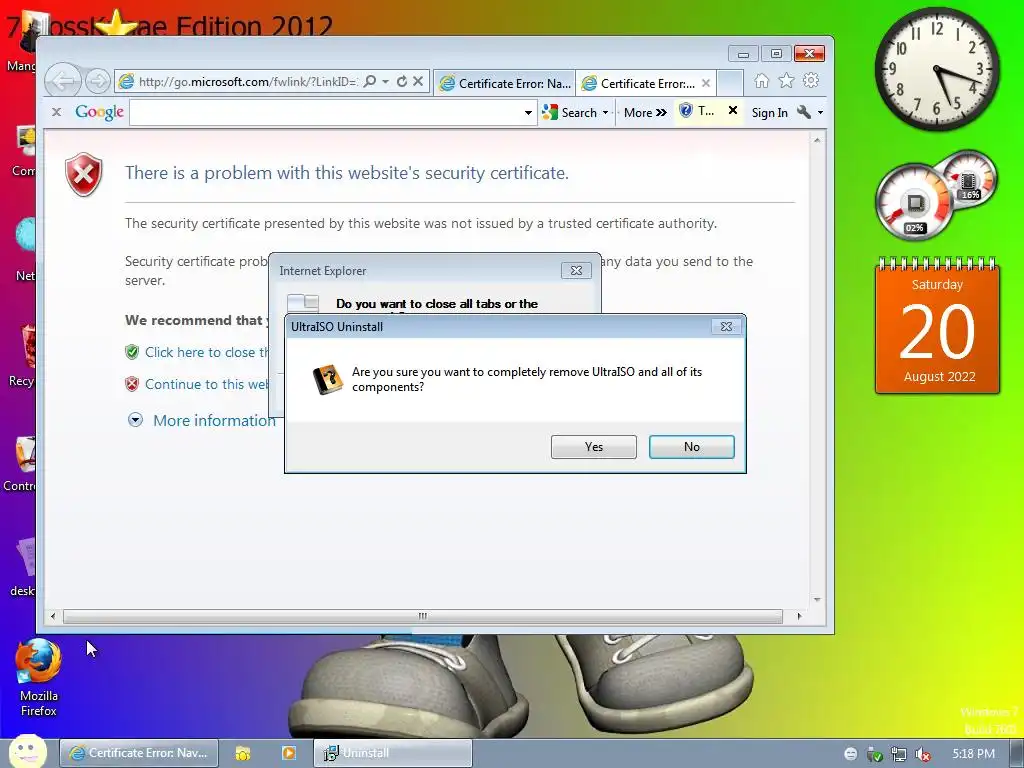Click the red shield certificate error icon

point(84,174)
